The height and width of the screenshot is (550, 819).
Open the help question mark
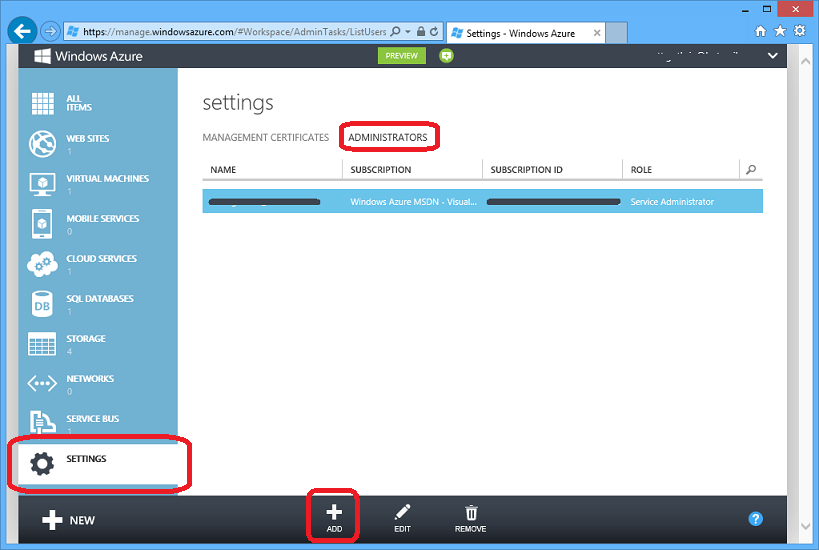coord(755,519)
